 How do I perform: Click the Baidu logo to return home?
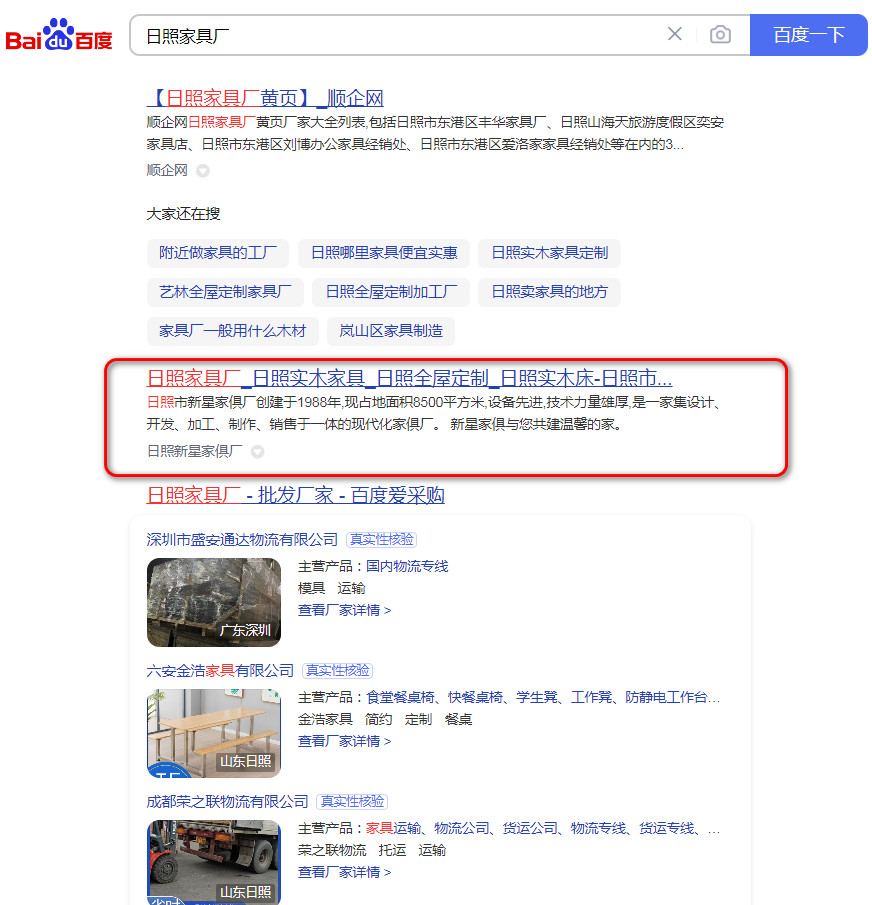tap(59, 33)
